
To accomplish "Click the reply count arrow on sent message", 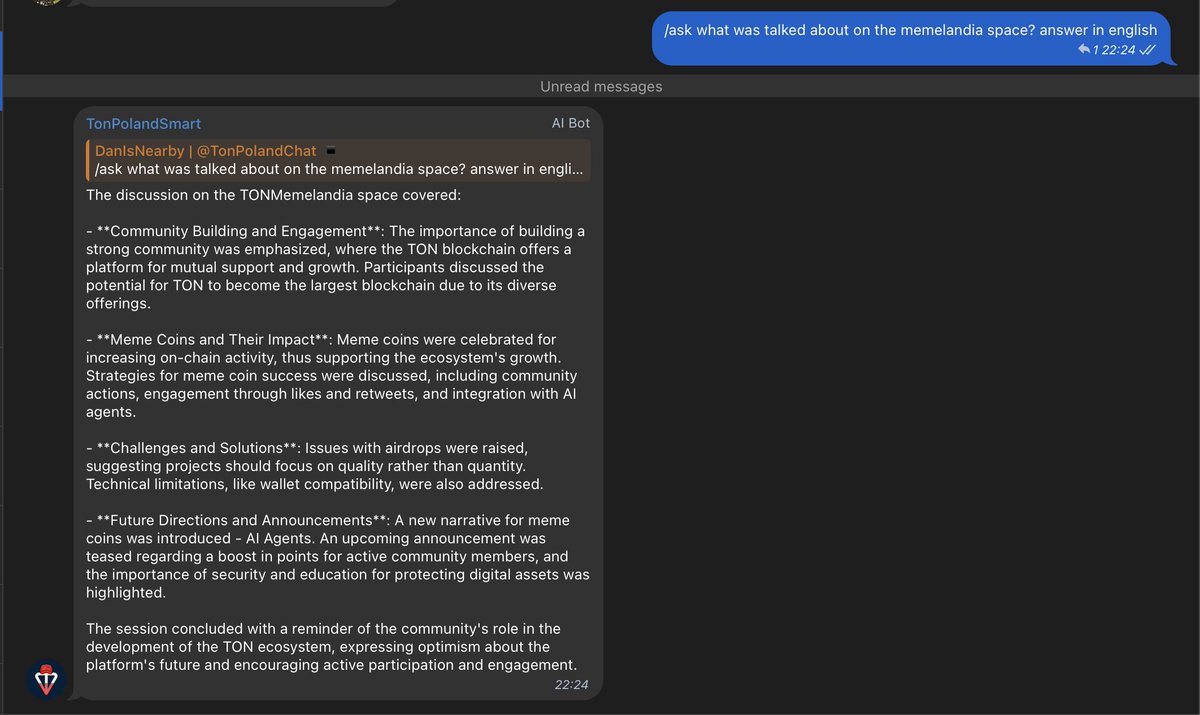I will click(1084, 49).
